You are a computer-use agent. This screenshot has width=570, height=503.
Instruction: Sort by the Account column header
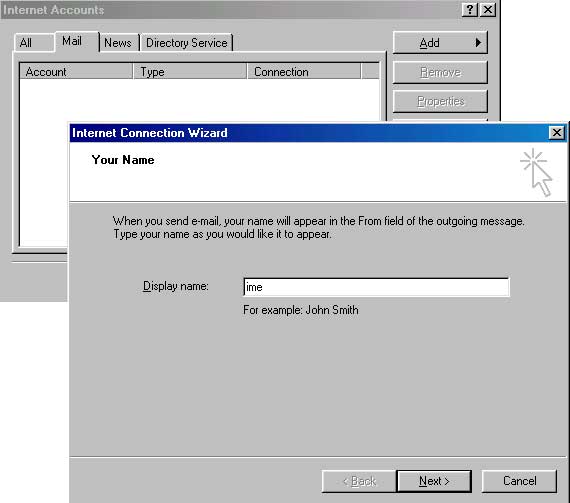tap(76, 72)
